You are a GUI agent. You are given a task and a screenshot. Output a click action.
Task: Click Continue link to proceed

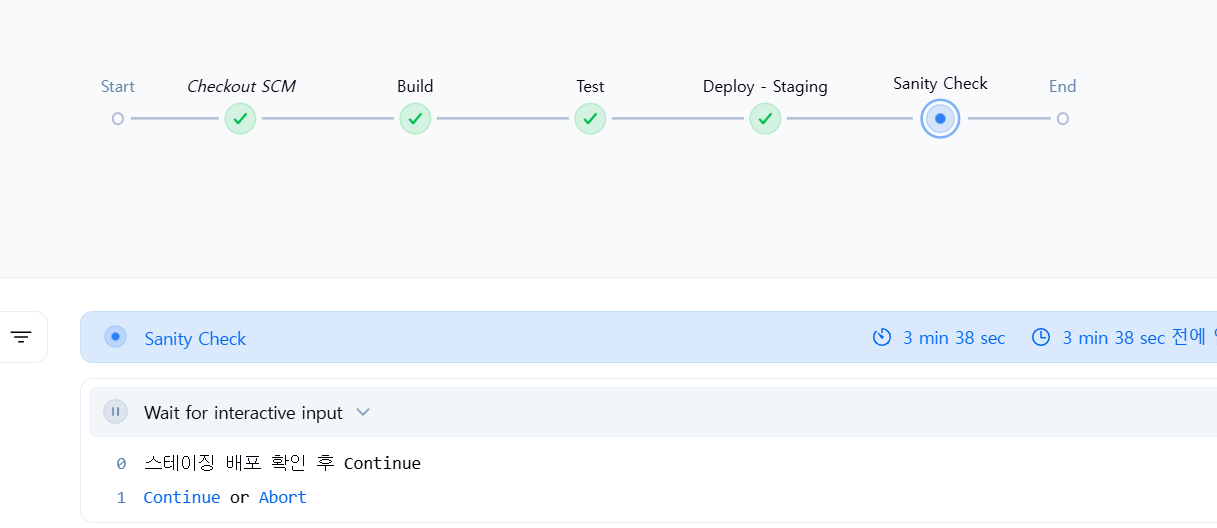pyautogui.click(x=182, y=497)
